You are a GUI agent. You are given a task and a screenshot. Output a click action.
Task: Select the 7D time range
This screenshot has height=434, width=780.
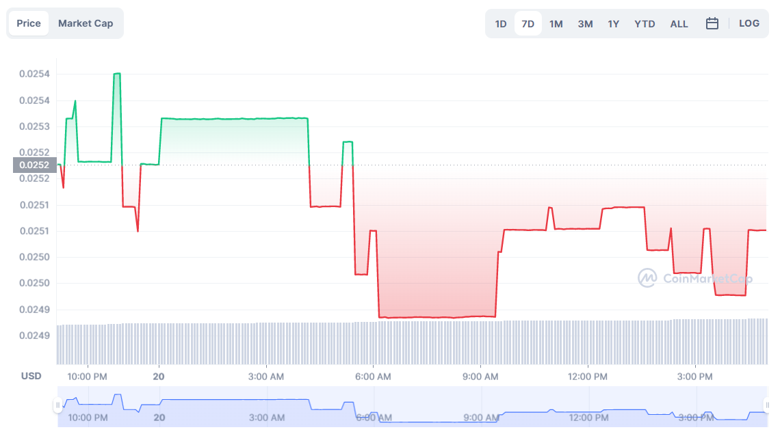tap(528, 24)
